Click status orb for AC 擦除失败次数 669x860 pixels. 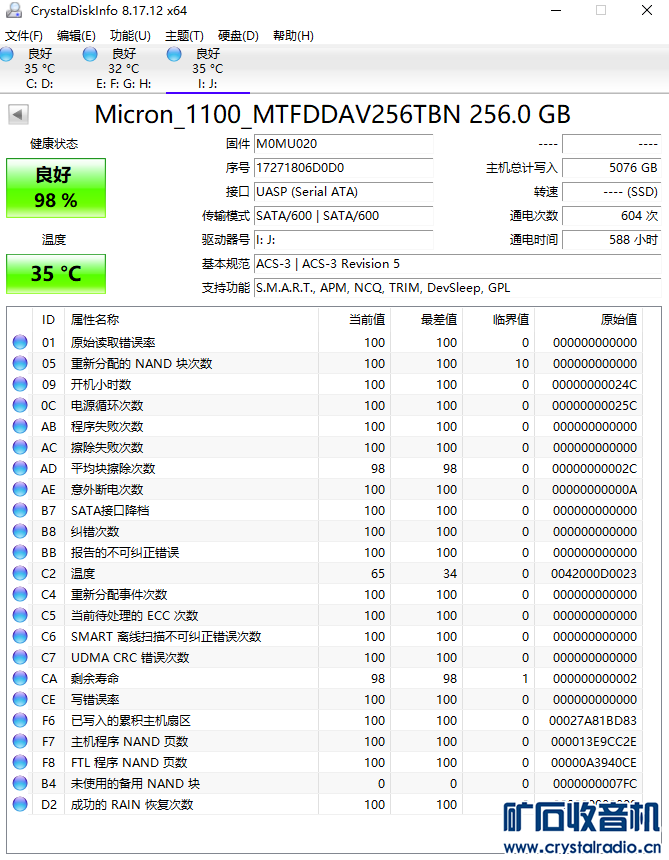pos(20,447)
